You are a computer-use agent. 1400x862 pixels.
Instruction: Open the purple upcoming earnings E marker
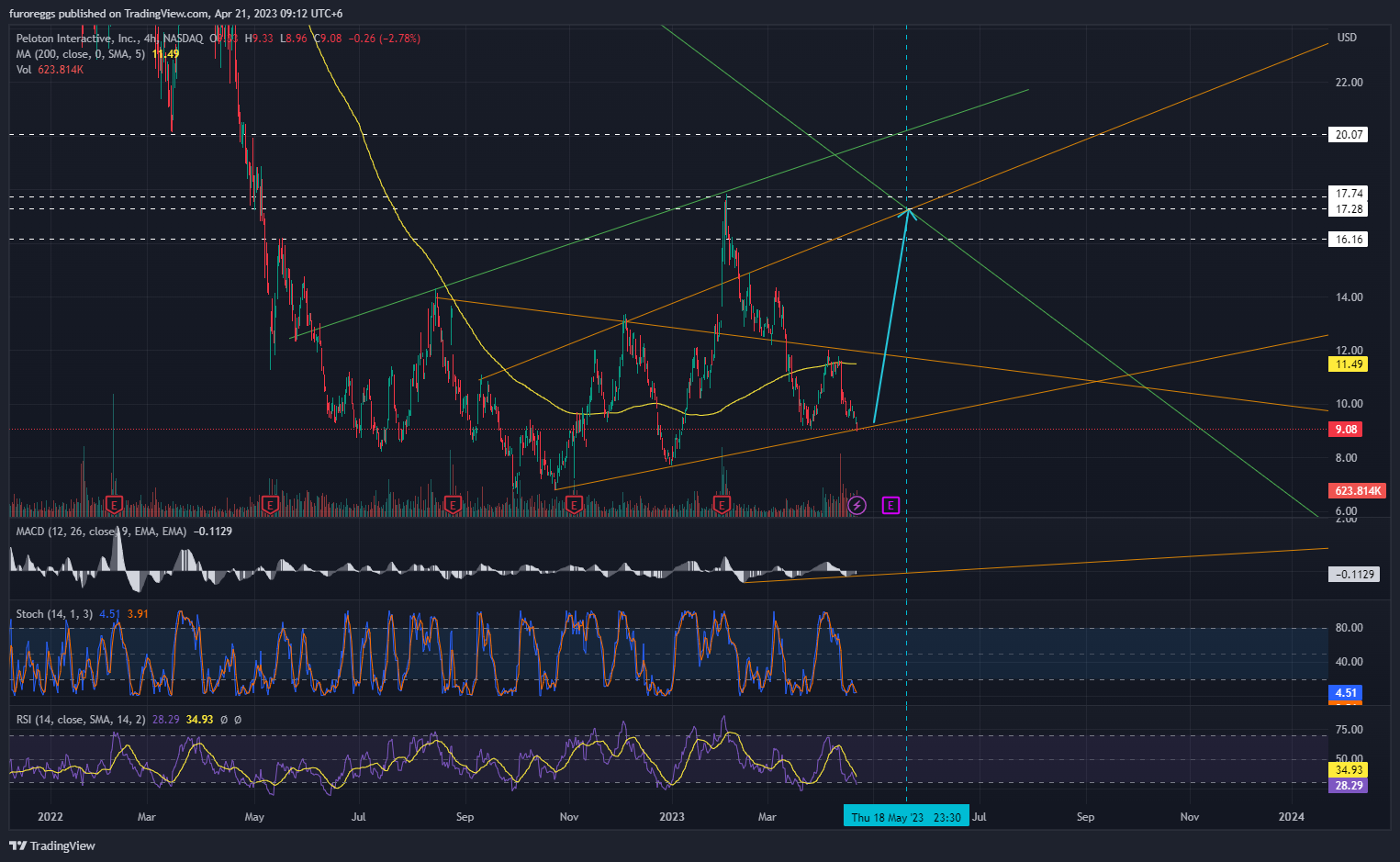pyautogui.click(x=890, y=505)
